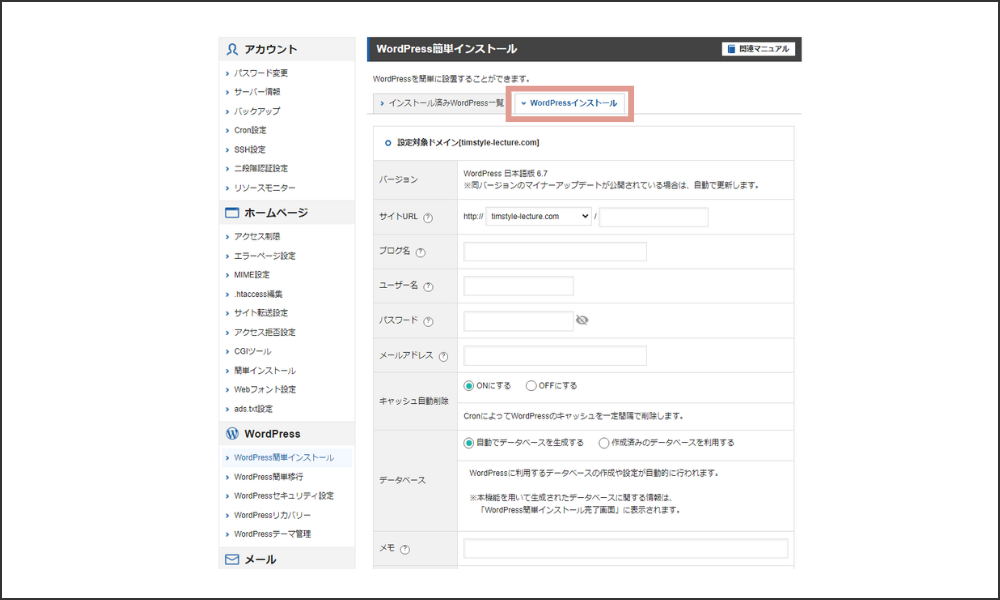This screenshot has width=1000, height=600.
Task: Open WordPressリカバリー in the sidebar
Action: coord(272,515)
